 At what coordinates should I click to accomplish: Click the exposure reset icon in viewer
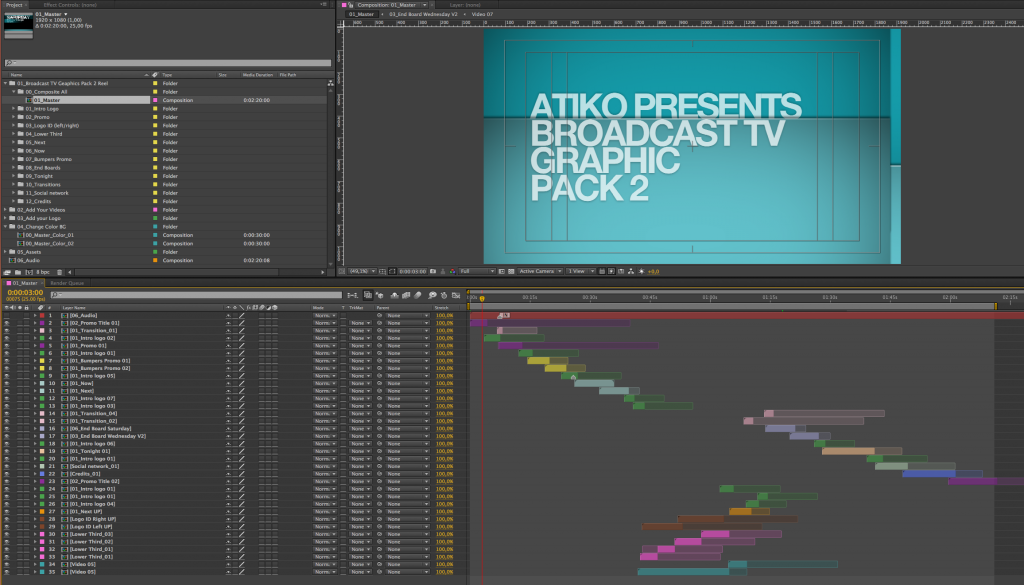pyautogui.click(x=642, y=271)
